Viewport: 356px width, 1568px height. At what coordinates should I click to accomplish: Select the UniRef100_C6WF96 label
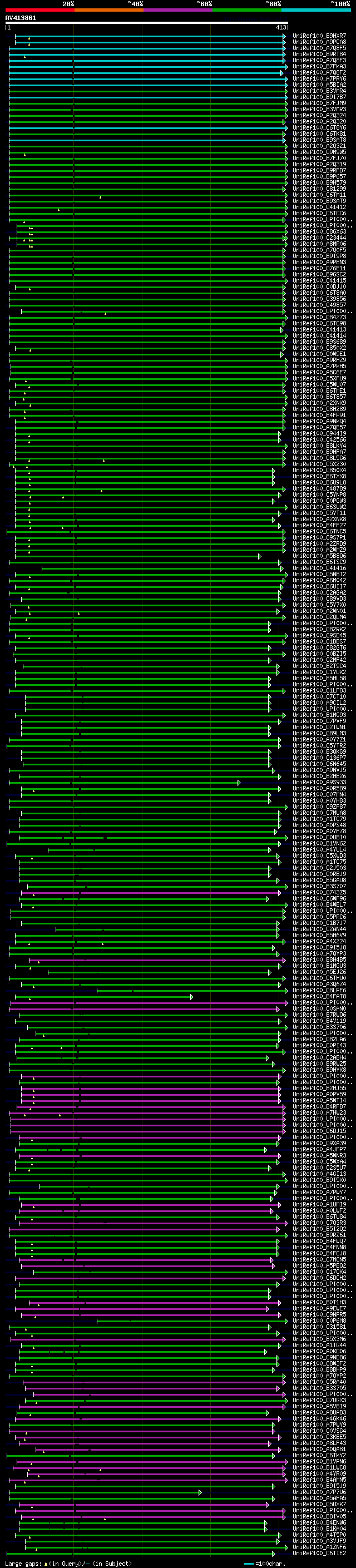pos(319,898)
